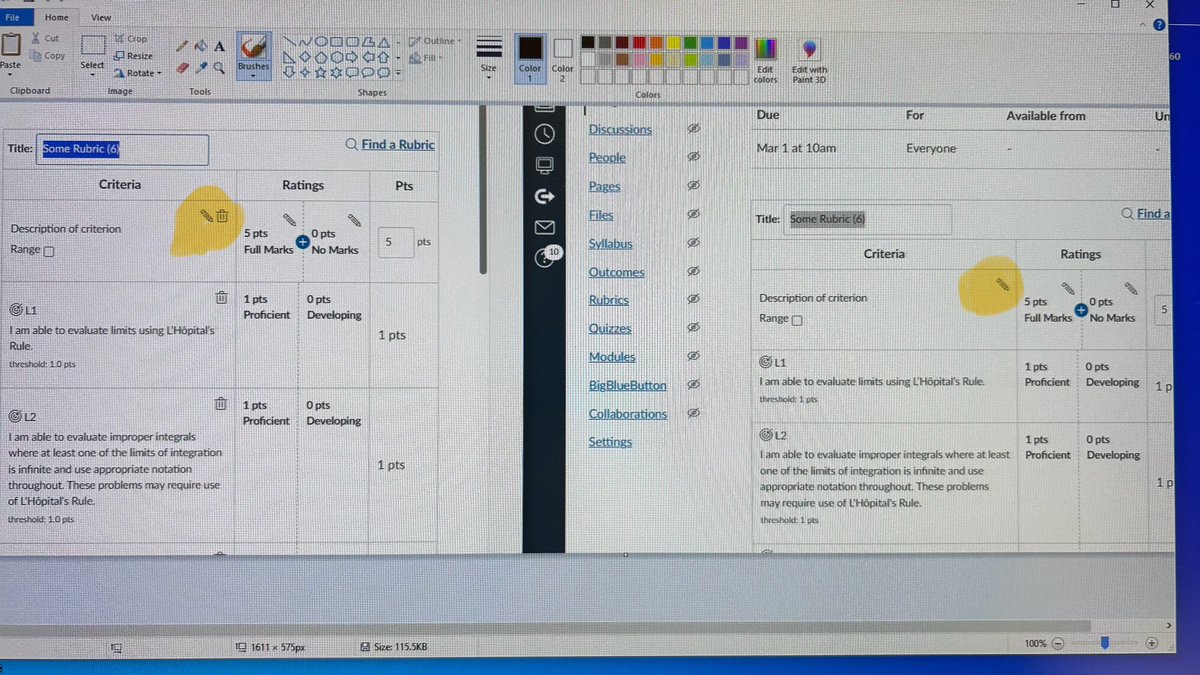Screen dimensions: 1200x675
Task: Click Edit with Paint 3D
Action: pyautogui.click(x=809, y=60)
